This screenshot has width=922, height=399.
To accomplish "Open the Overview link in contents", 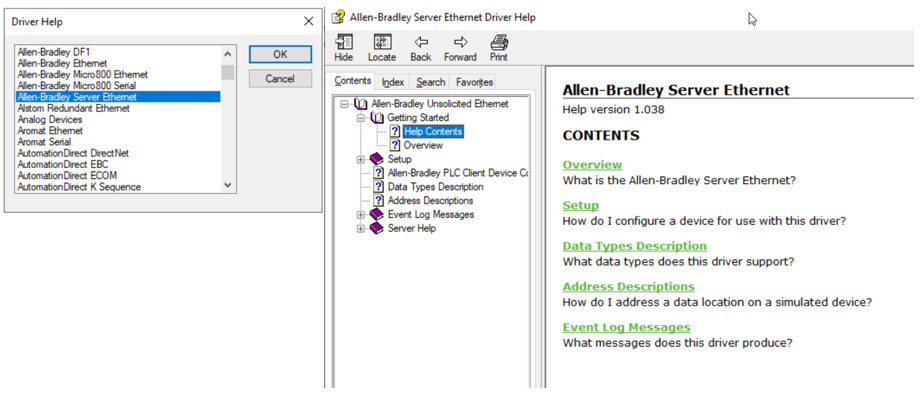I will pos(592,165).
